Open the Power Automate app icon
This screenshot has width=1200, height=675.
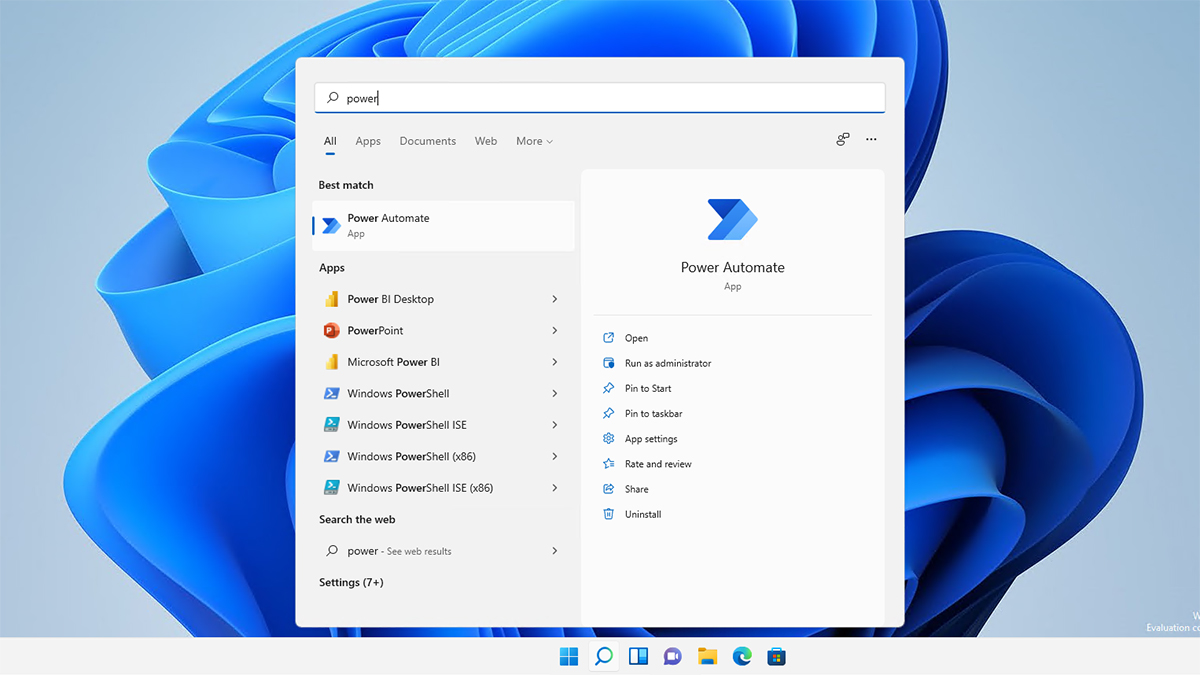pos(330,225)
